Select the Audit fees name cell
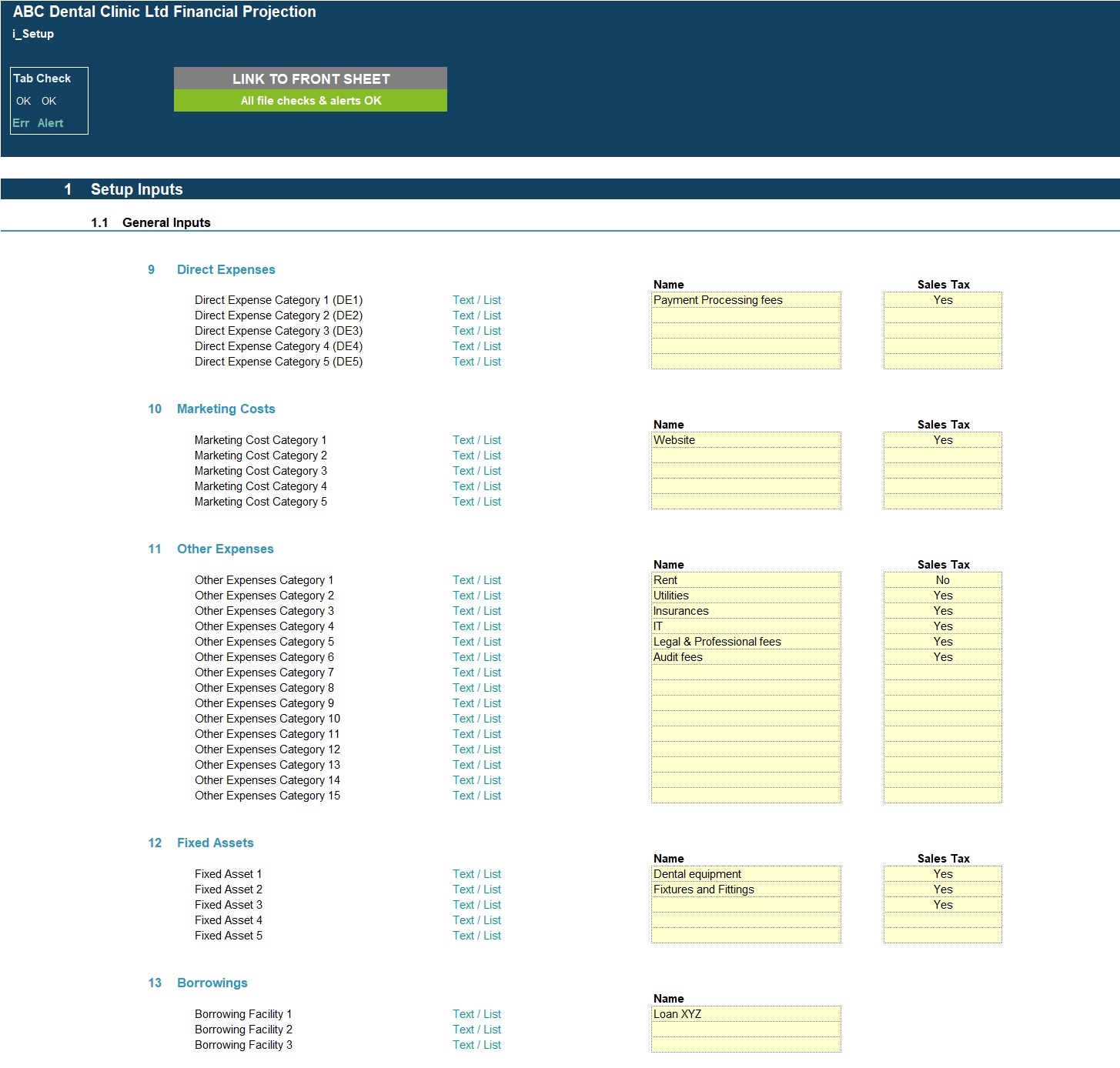Viewport: 1120px width, 1068px height. [746, 657]
